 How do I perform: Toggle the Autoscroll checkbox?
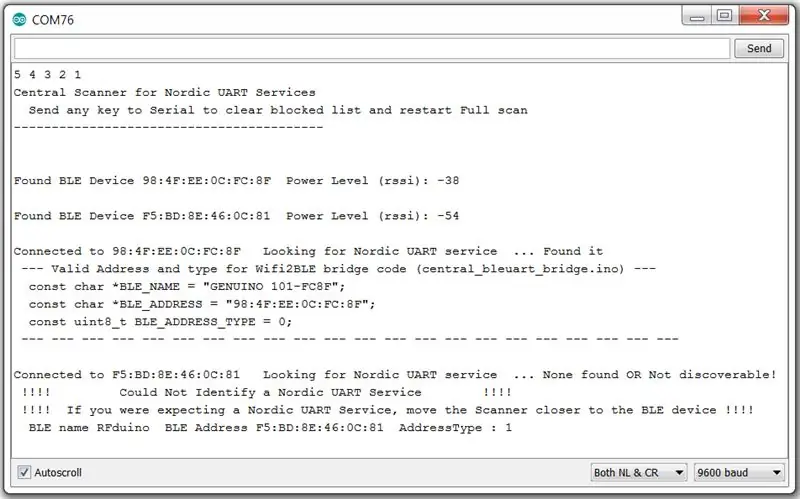pyautogui.click(x=24, y=472)
